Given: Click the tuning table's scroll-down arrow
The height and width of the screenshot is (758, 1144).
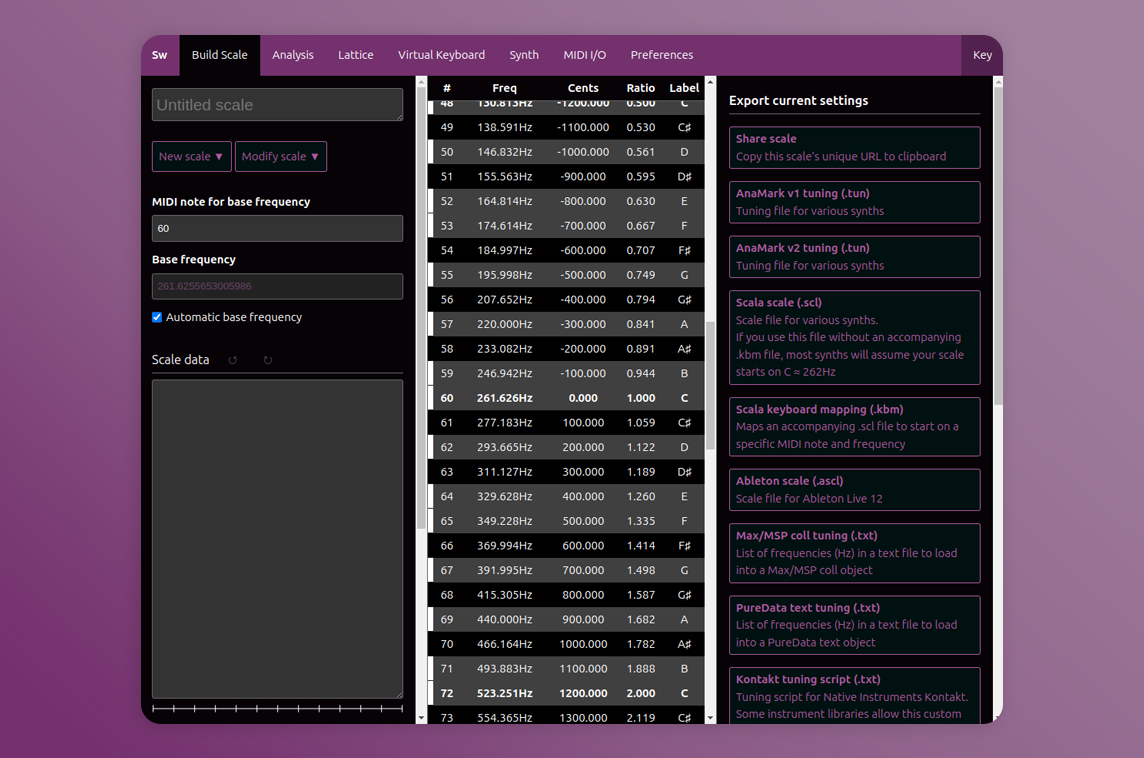Looking at the screenshot, I should pyautogui.click(x=710, y=717).
